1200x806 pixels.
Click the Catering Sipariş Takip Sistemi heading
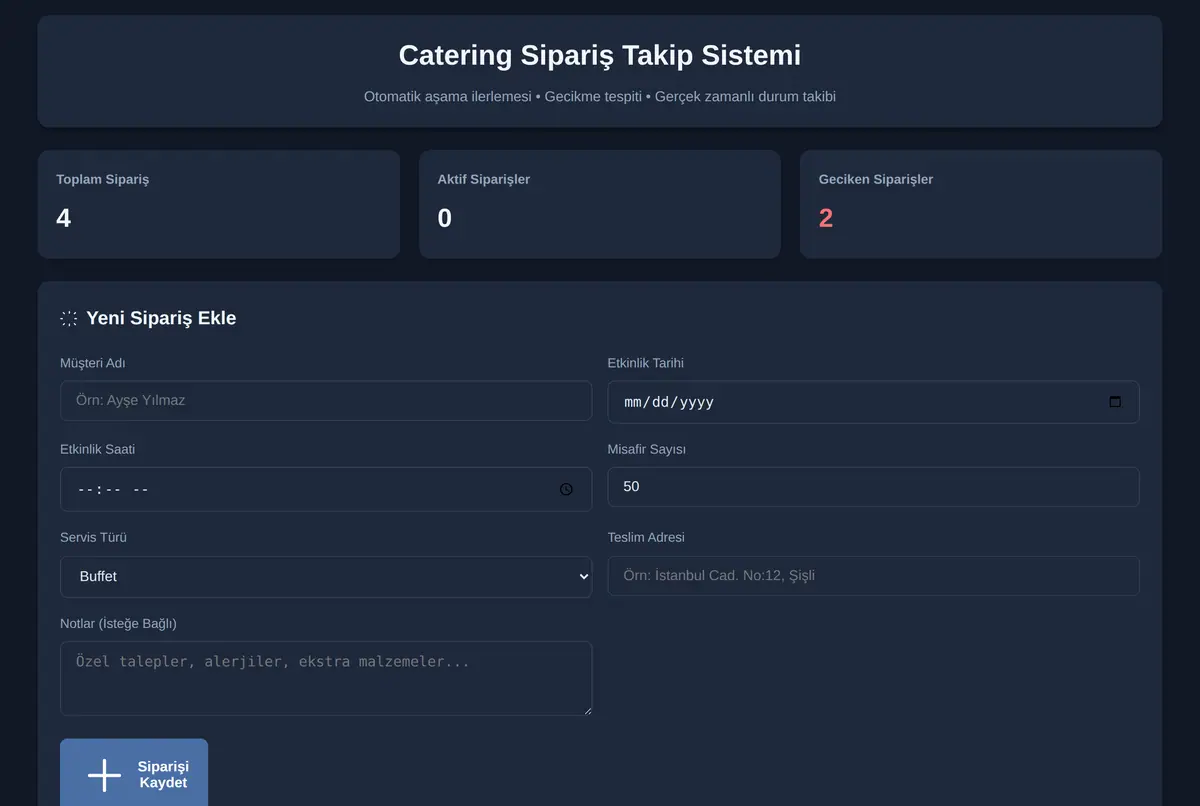[x=600, y=55]
